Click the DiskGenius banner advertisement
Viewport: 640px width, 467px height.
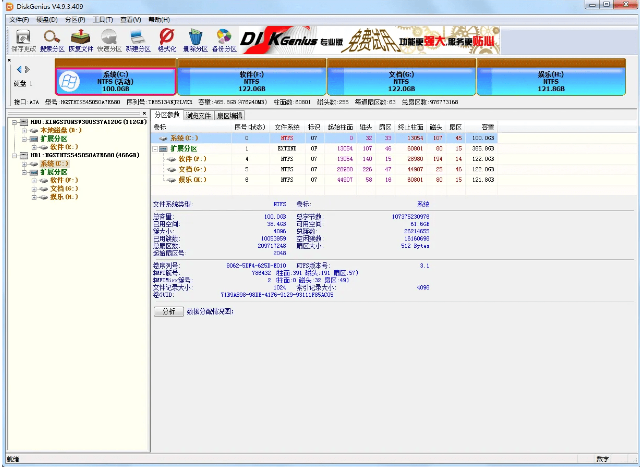(x=370, y=40)
